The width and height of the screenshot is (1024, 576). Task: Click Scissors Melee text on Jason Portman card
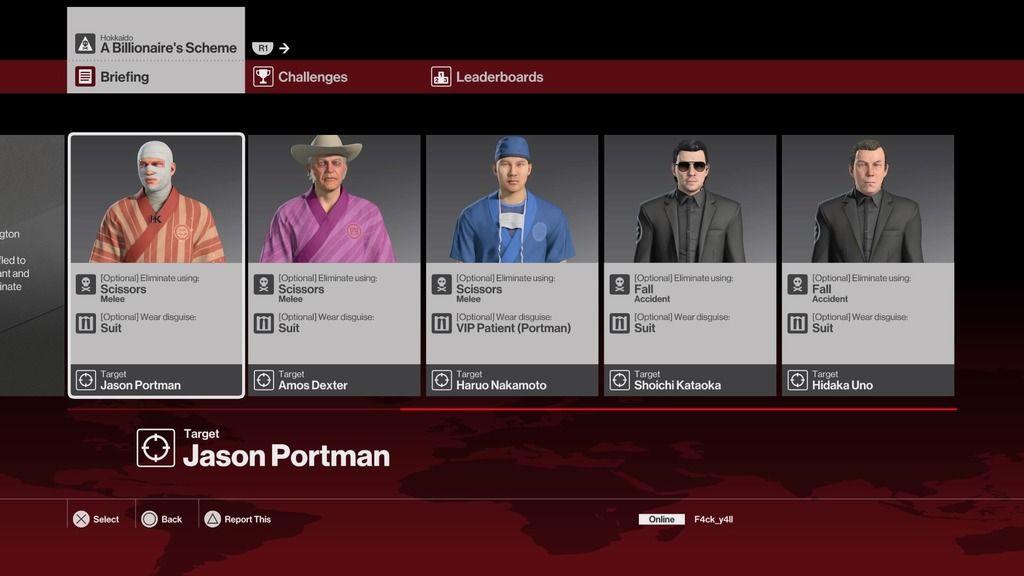(x=123, y=293)
